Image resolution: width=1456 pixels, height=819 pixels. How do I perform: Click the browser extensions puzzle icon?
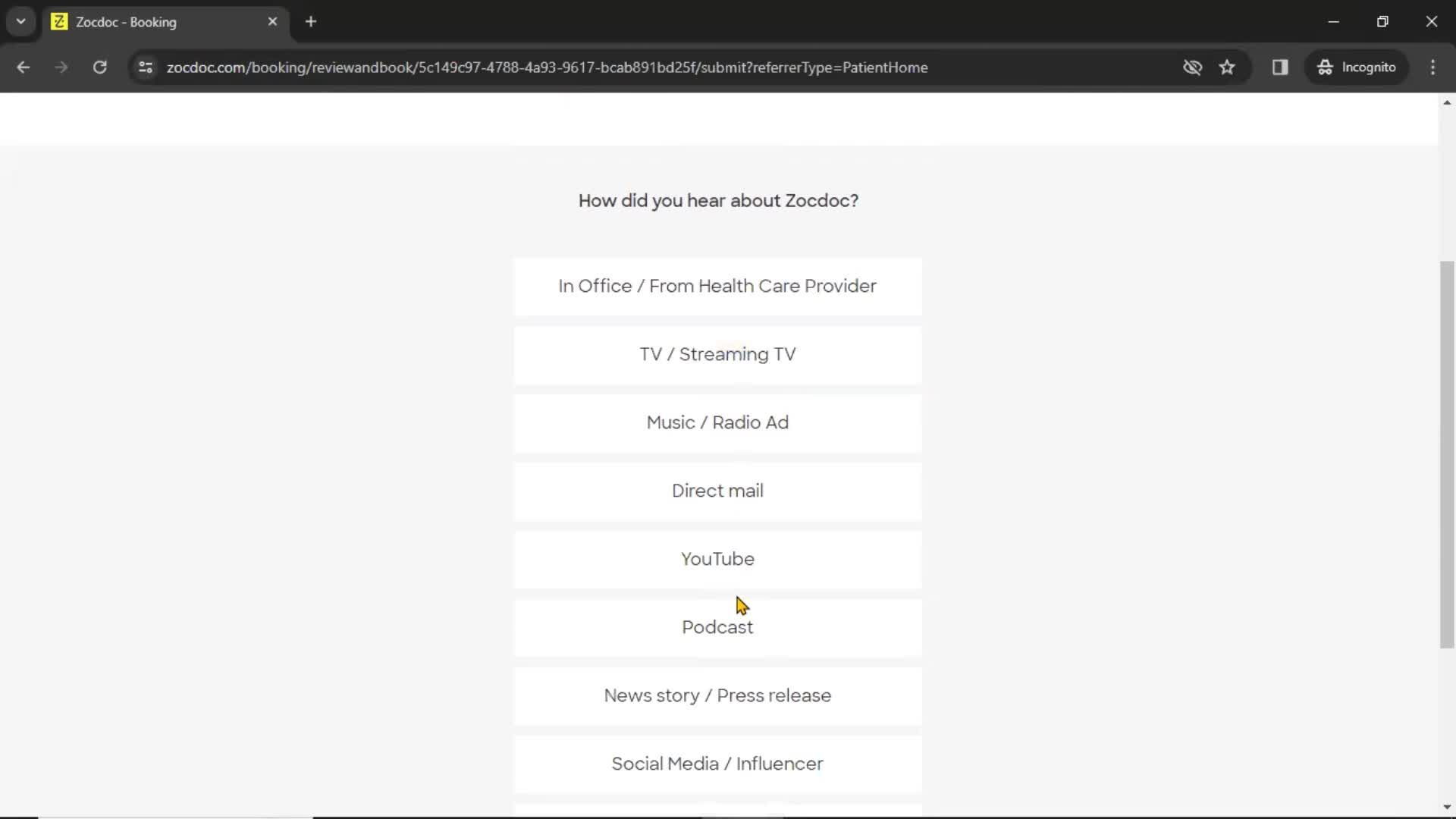tap(1280, 67)
